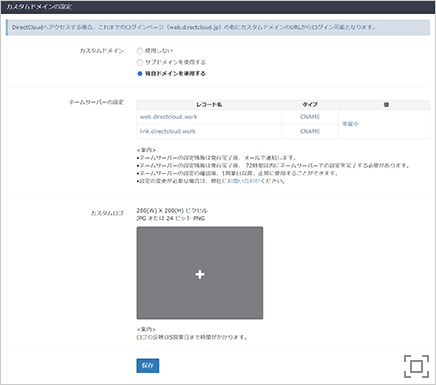
Task: Click the 準備中 value cell
Action: 384,124
